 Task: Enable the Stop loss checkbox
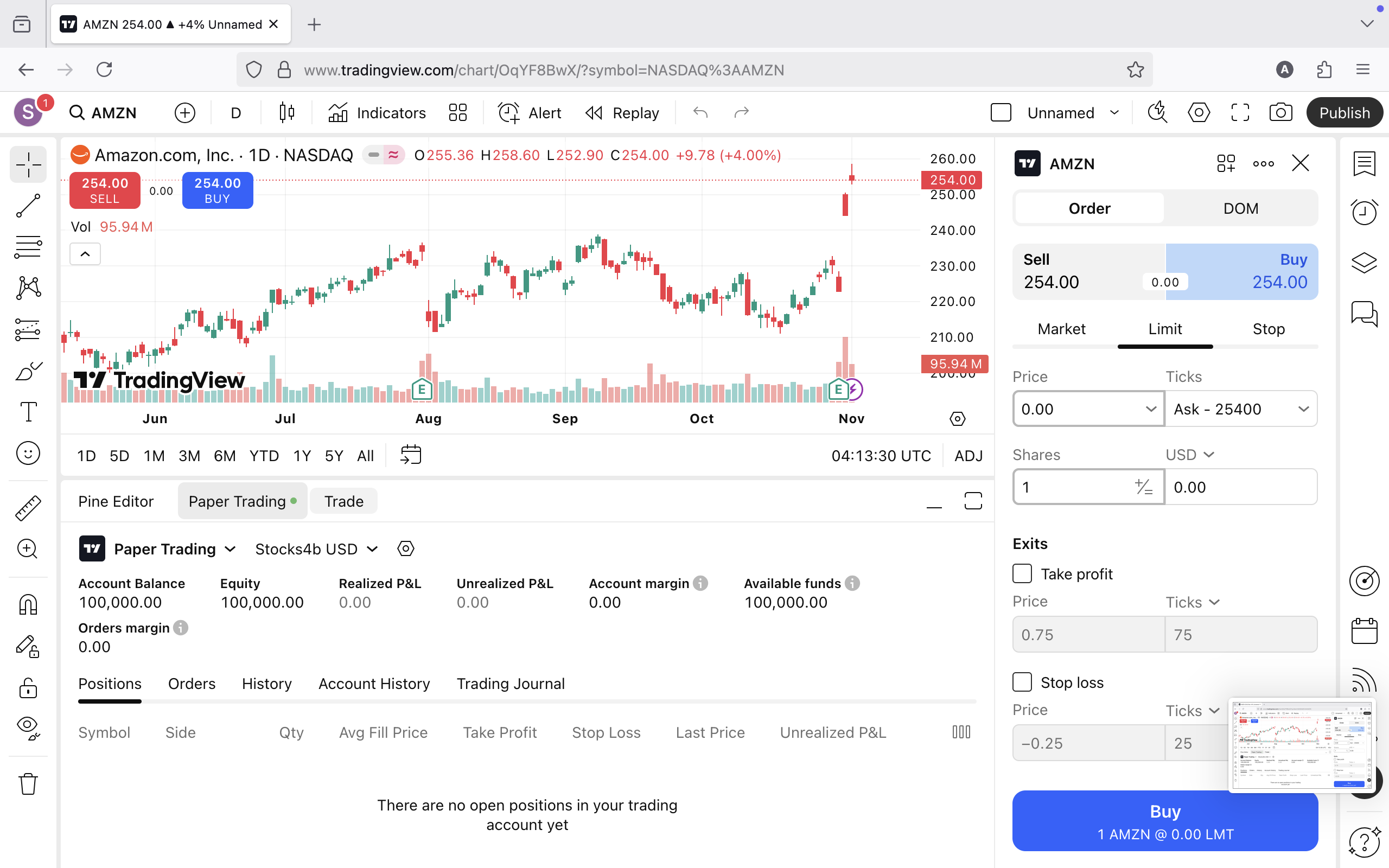click(1022, 682)
